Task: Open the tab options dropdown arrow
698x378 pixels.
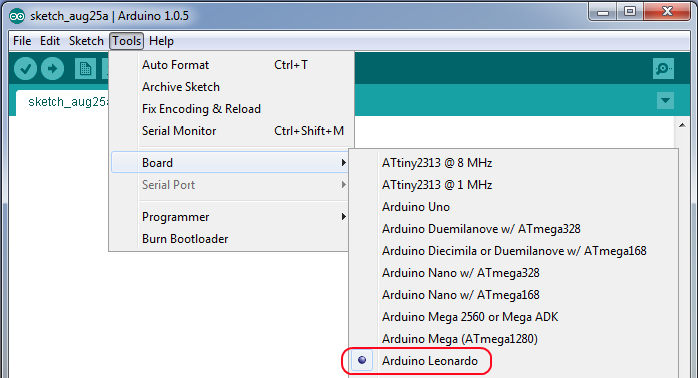Action: pyautogui.click(x=666, y=101)
